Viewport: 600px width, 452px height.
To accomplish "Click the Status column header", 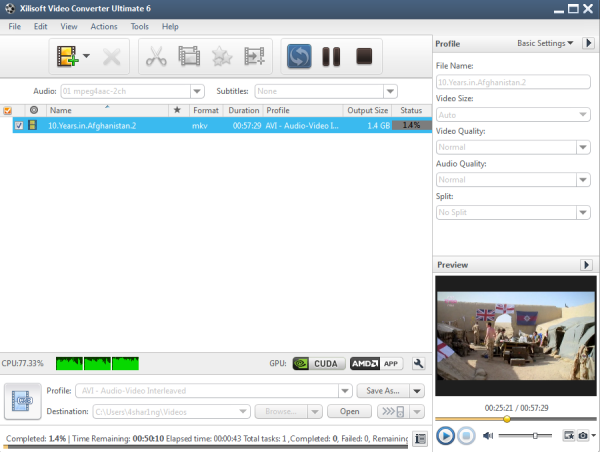I will pos(411,110).
